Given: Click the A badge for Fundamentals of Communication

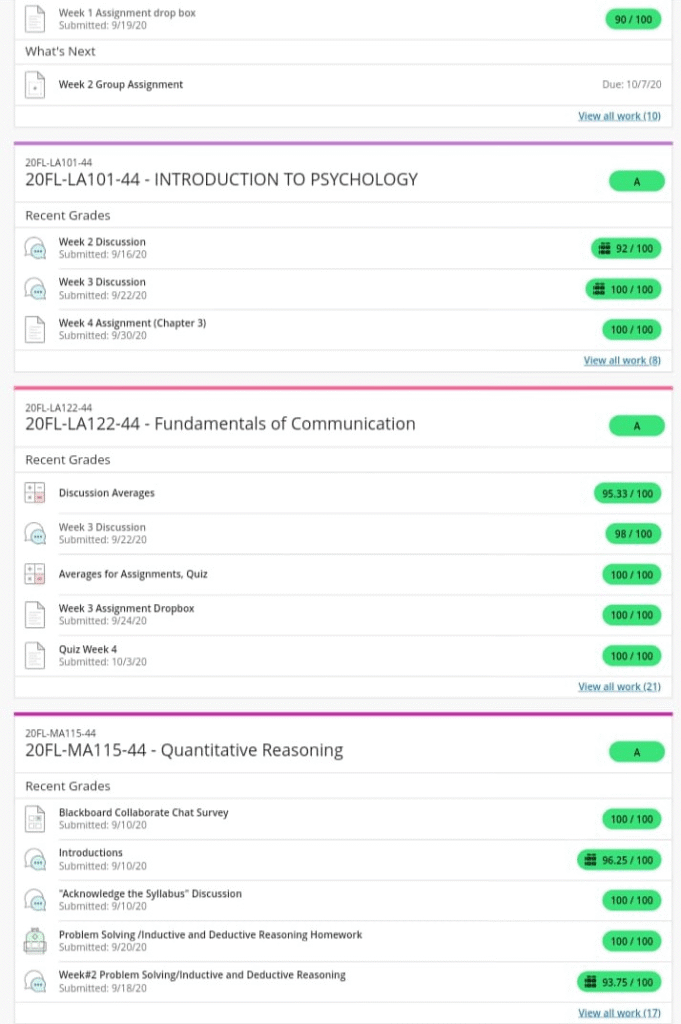Looking at the screenshot, I should pos(637,425).
